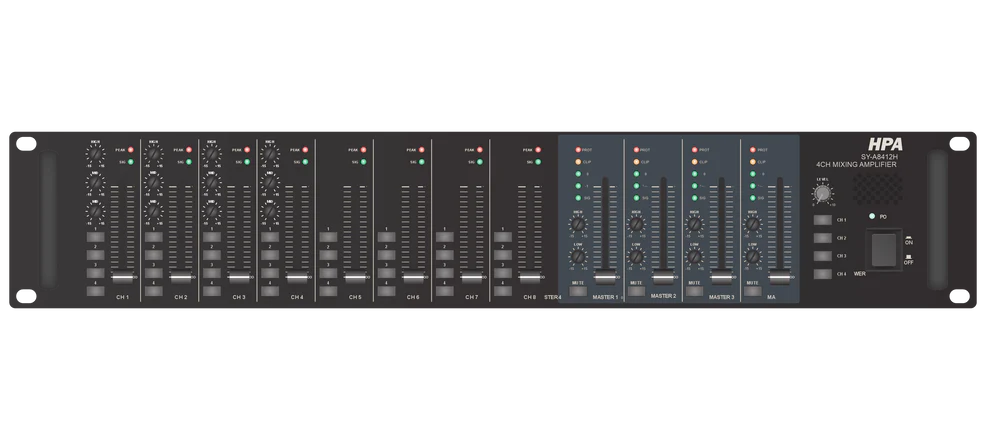
Task: Click the MASTER 3 fader handle
Action: tap(721, 278)
